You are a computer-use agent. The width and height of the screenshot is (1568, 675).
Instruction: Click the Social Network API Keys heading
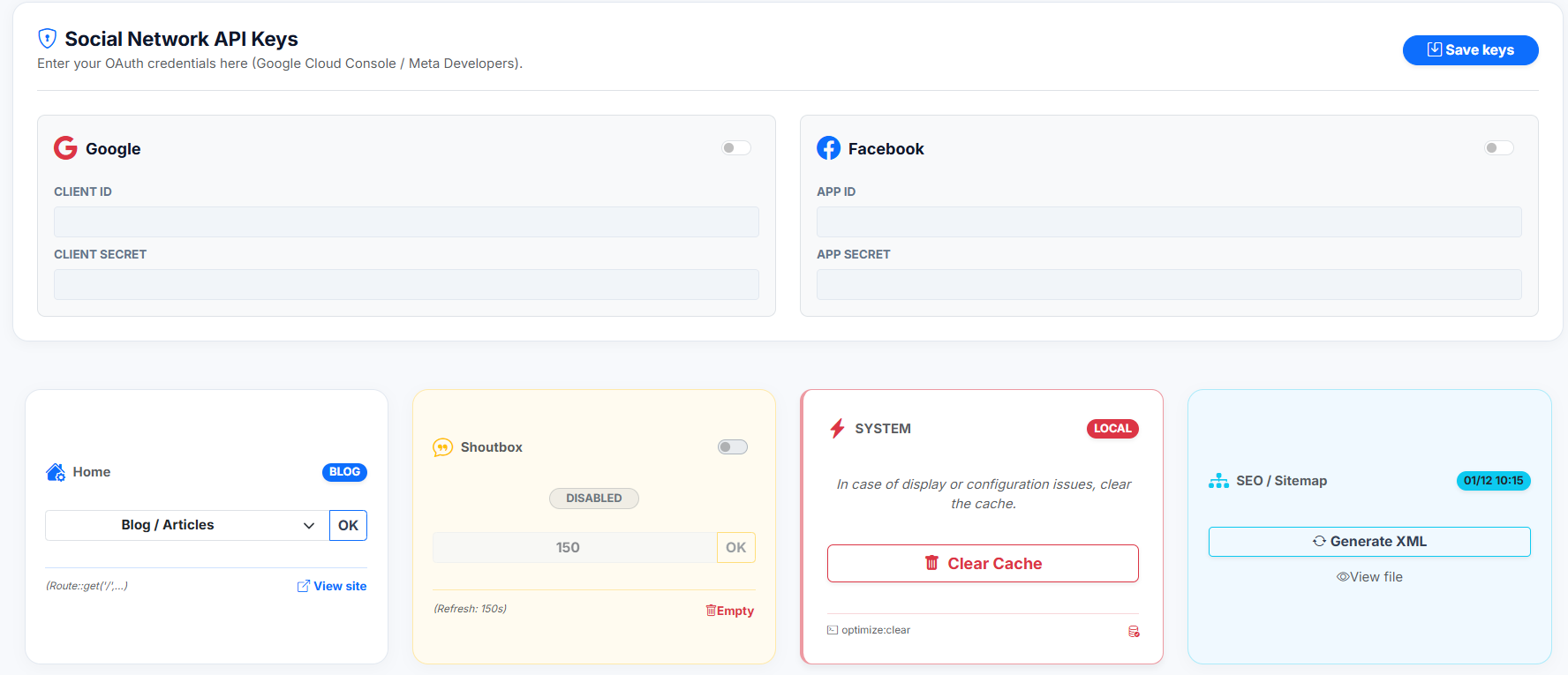point(182,39)
